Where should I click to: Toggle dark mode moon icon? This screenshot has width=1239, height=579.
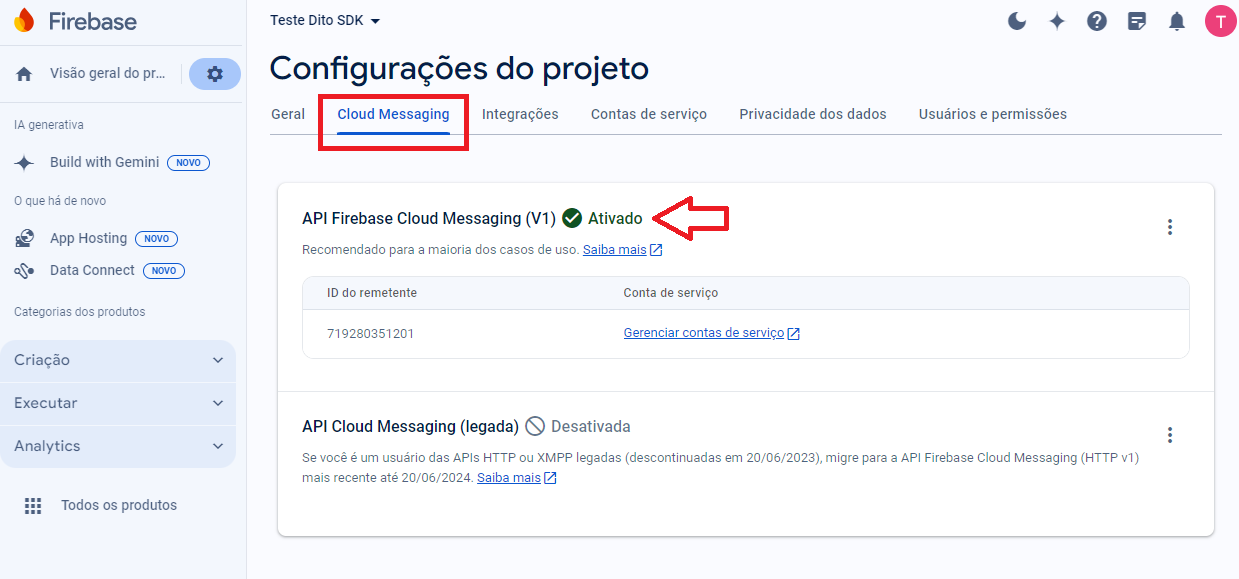coord(1017,21)
